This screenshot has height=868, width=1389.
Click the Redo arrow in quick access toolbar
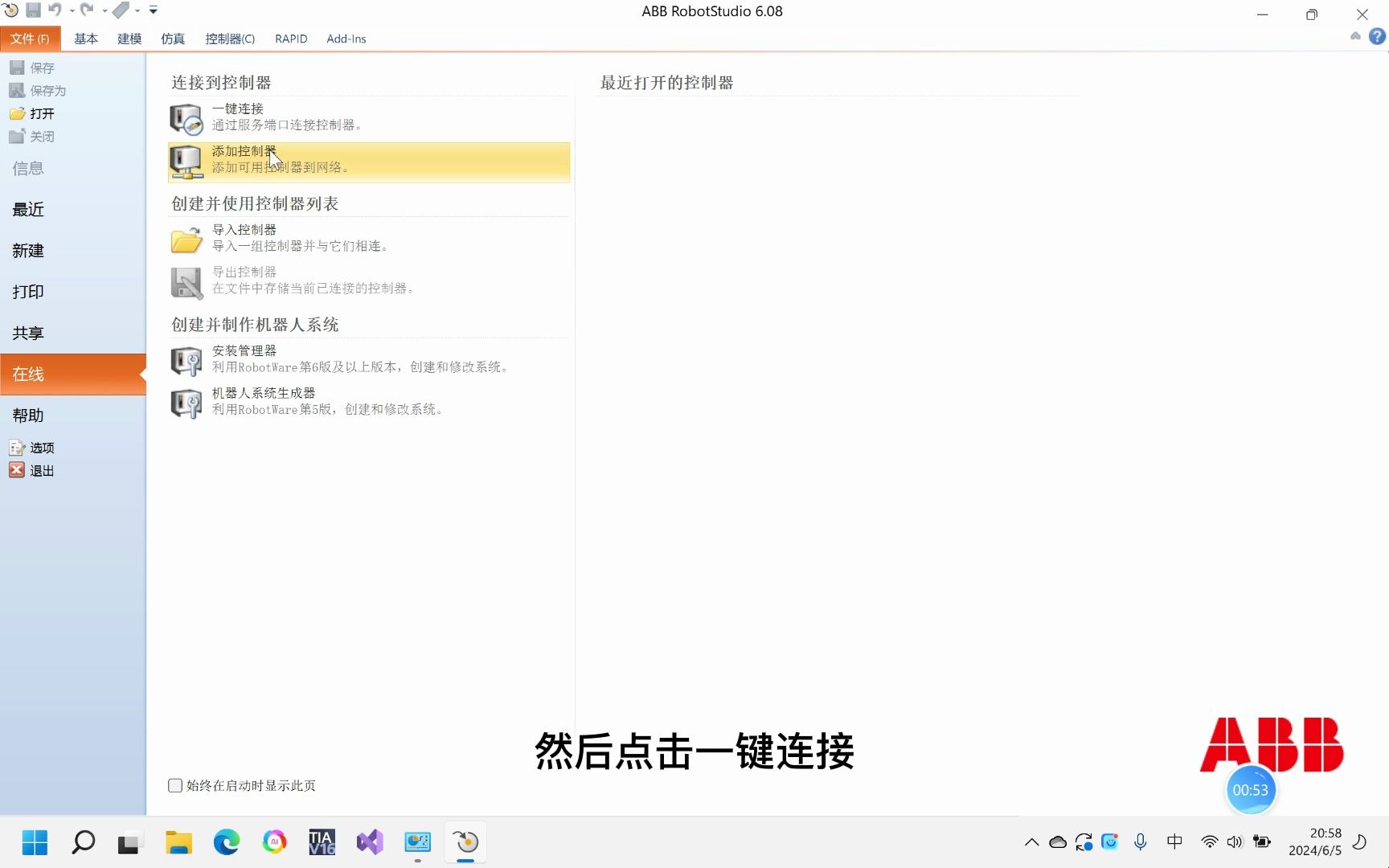click(87, 10)
